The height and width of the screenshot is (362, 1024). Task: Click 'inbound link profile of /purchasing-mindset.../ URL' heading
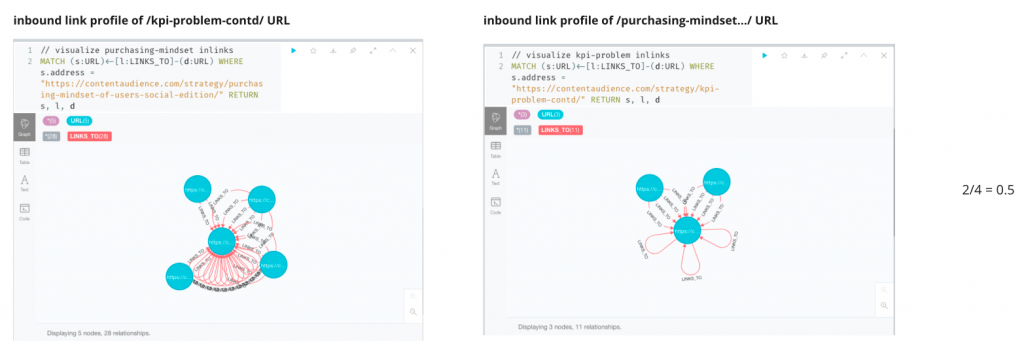pyautogui.click(x=632, y=21)
